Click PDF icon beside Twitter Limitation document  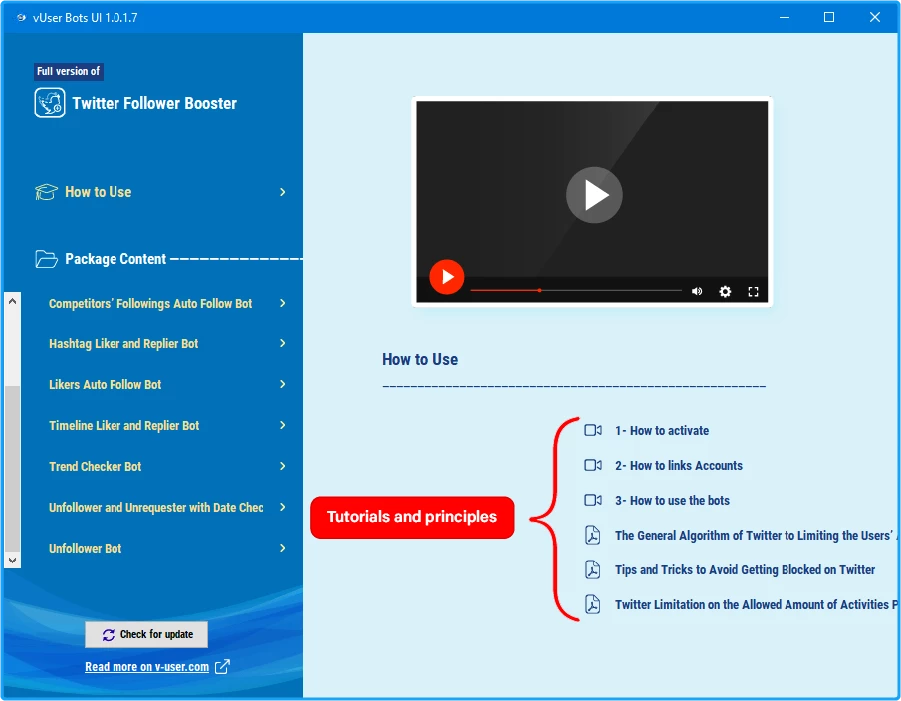[592, 604]
